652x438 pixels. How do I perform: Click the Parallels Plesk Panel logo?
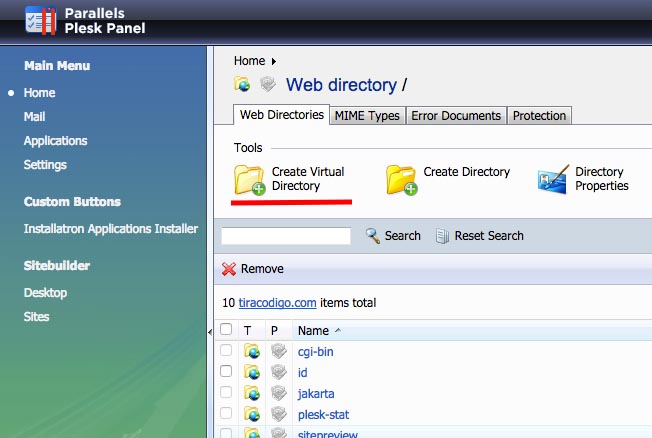tap(40, 20)
